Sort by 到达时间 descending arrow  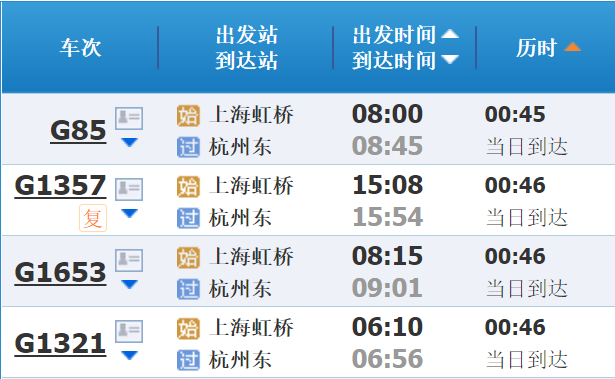[450, 59]
